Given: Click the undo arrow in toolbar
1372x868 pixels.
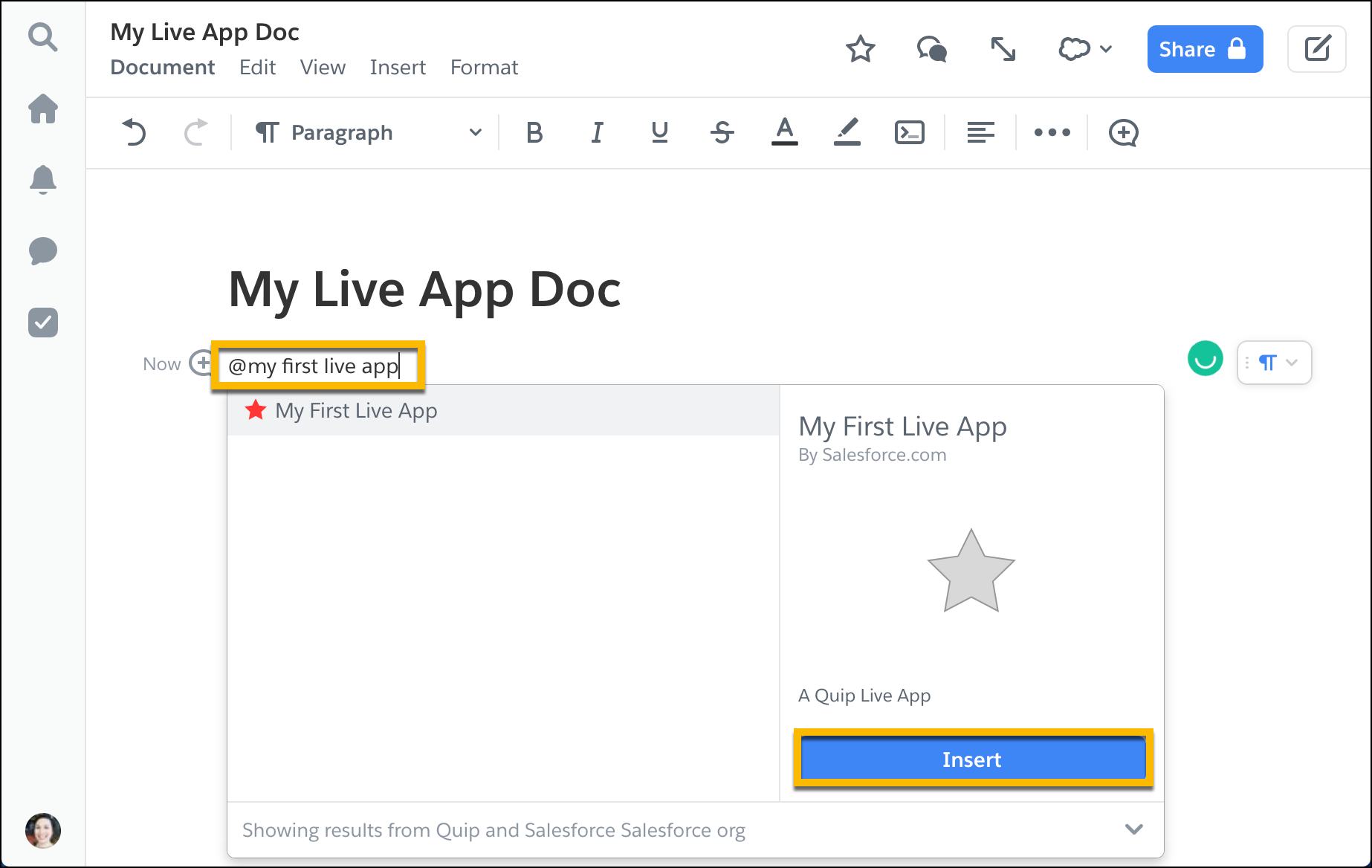Looking at the screenshot, I should coord(134,133).
